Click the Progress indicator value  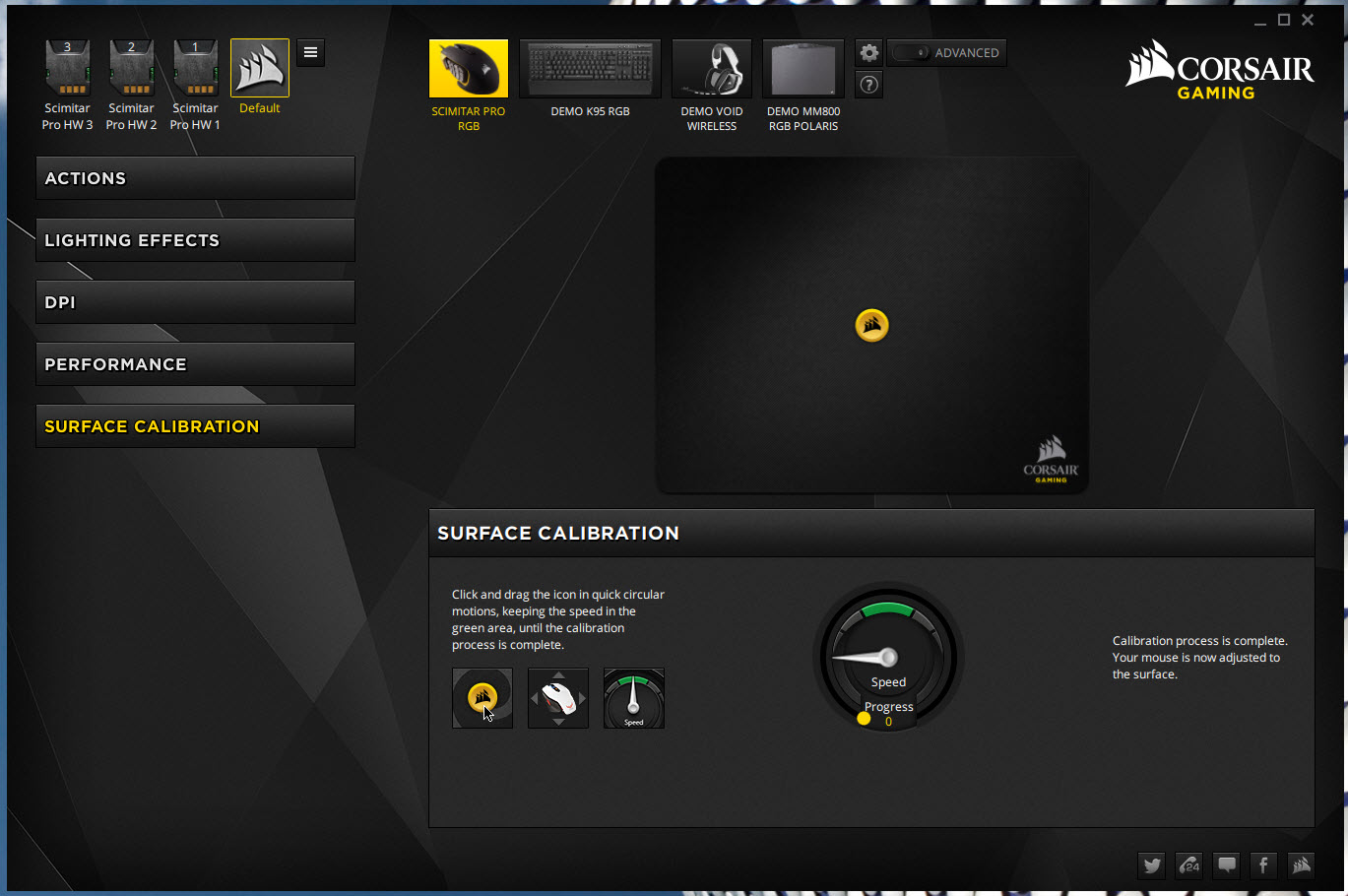point(888,722)
